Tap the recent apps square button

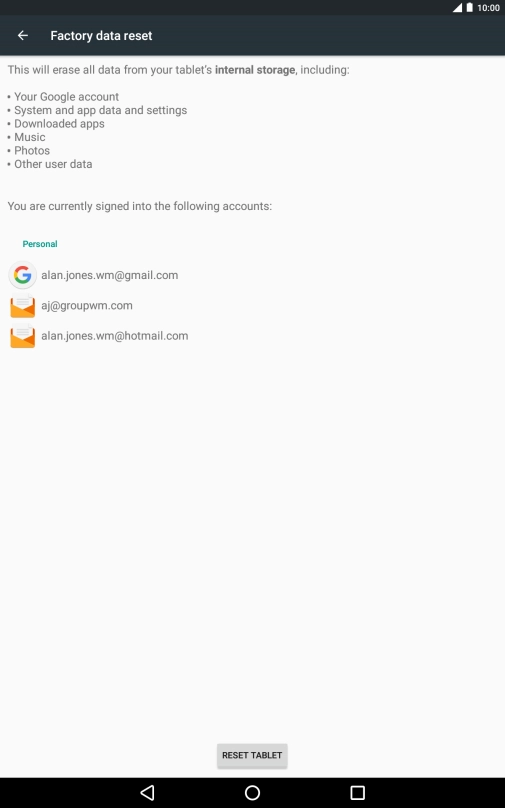358,793
